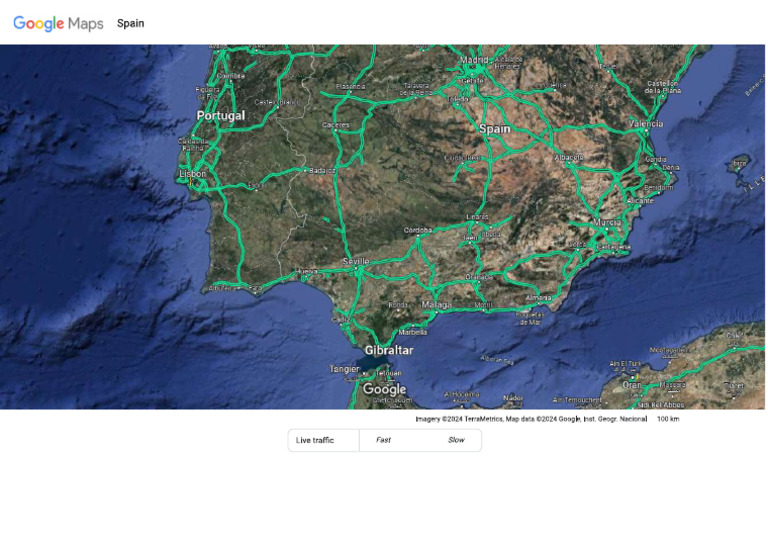Click the Castellón de la Plana label

click(662, 87)
